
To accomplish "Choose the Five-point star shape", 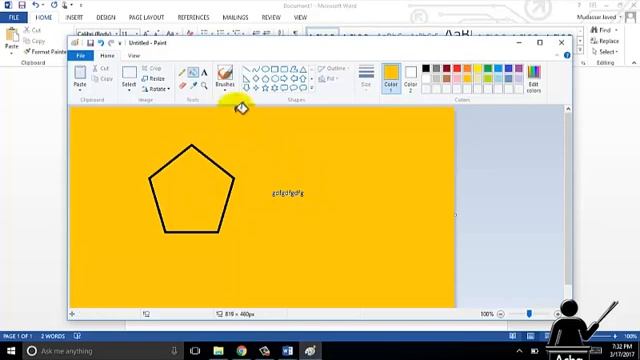I will [x=265, y=88].
